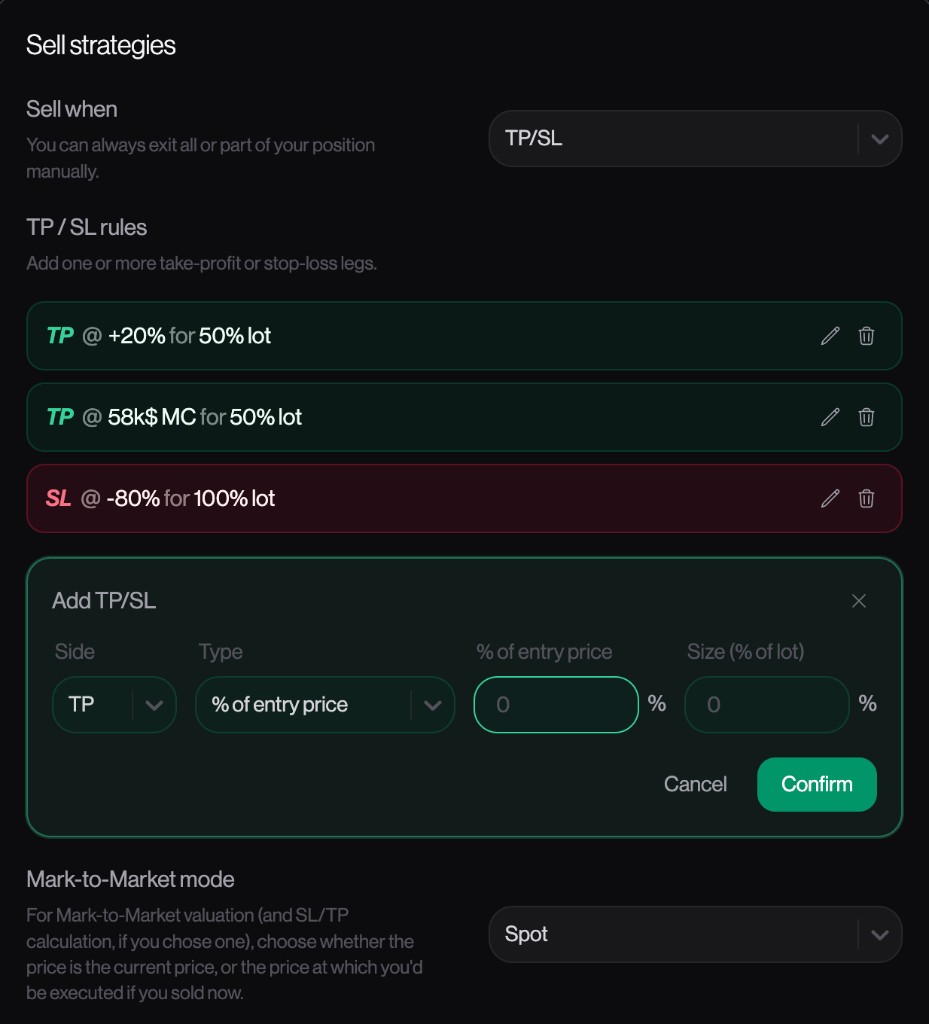Screen dimensions: 929x1024
Task: Open the Type % of entry price dropdown
Action: point(325,705)
